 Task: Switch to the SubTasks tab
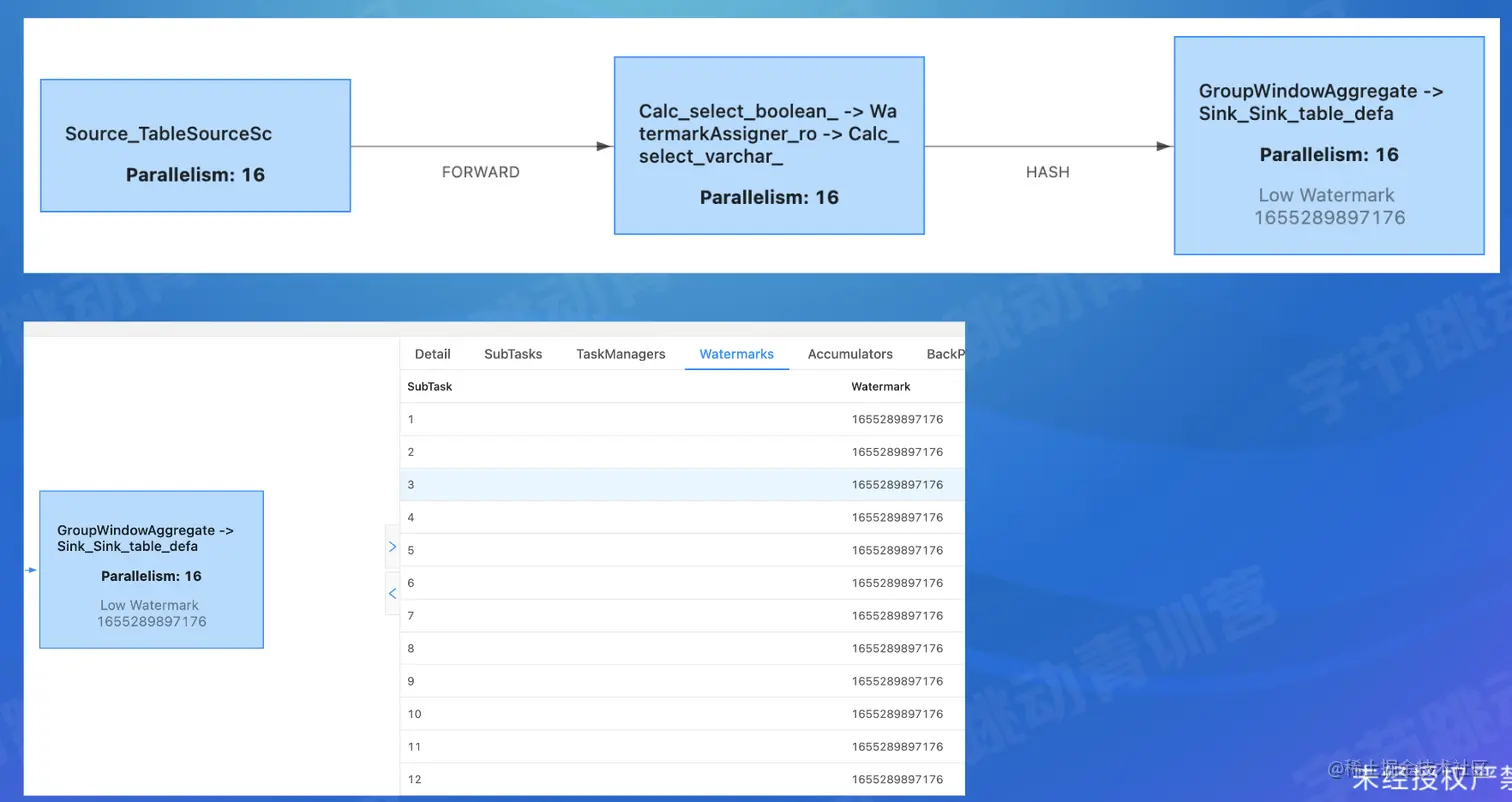pyautogui.click(x=513, y=354)
